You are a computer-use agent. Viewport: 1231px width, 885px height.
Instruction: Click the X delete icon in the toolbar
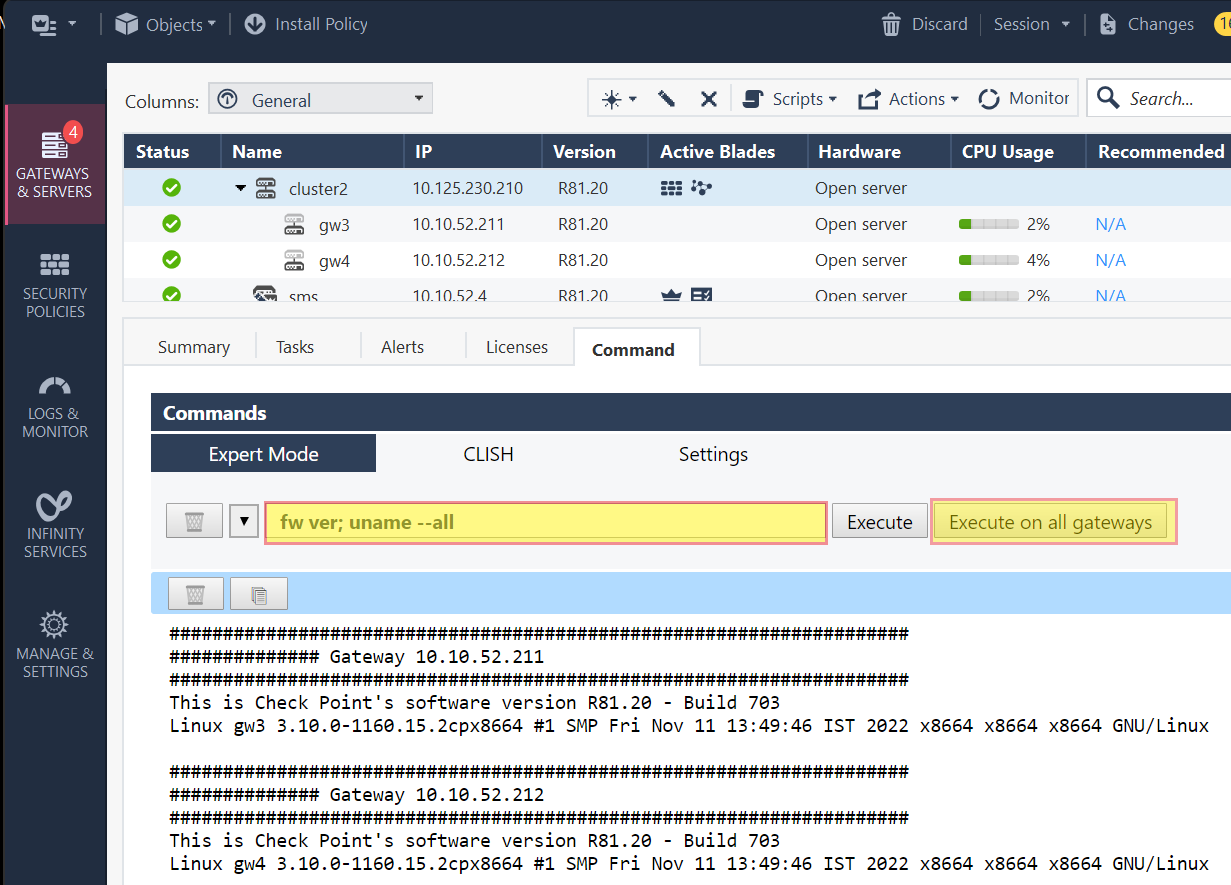[x=708, y=99]
